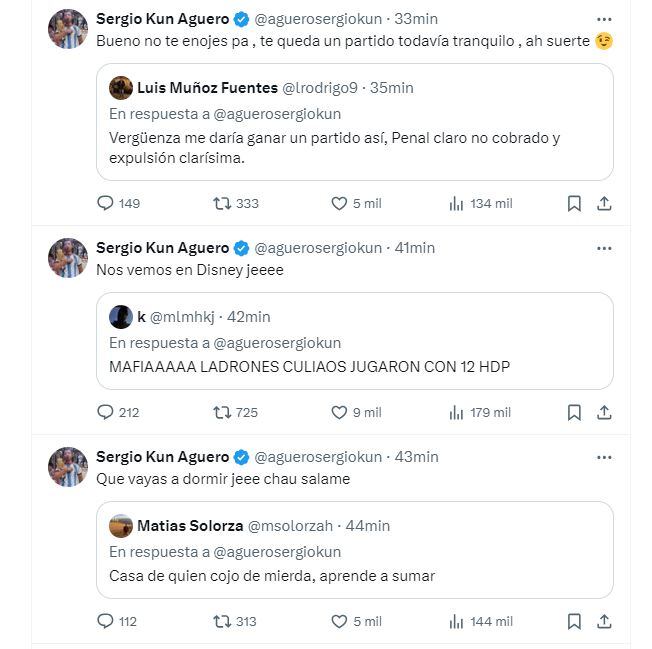This screenshot has height=649, width=652.
Task: Like the 'Que vayas a dormir' tweet
Action: tap(340, 621)
